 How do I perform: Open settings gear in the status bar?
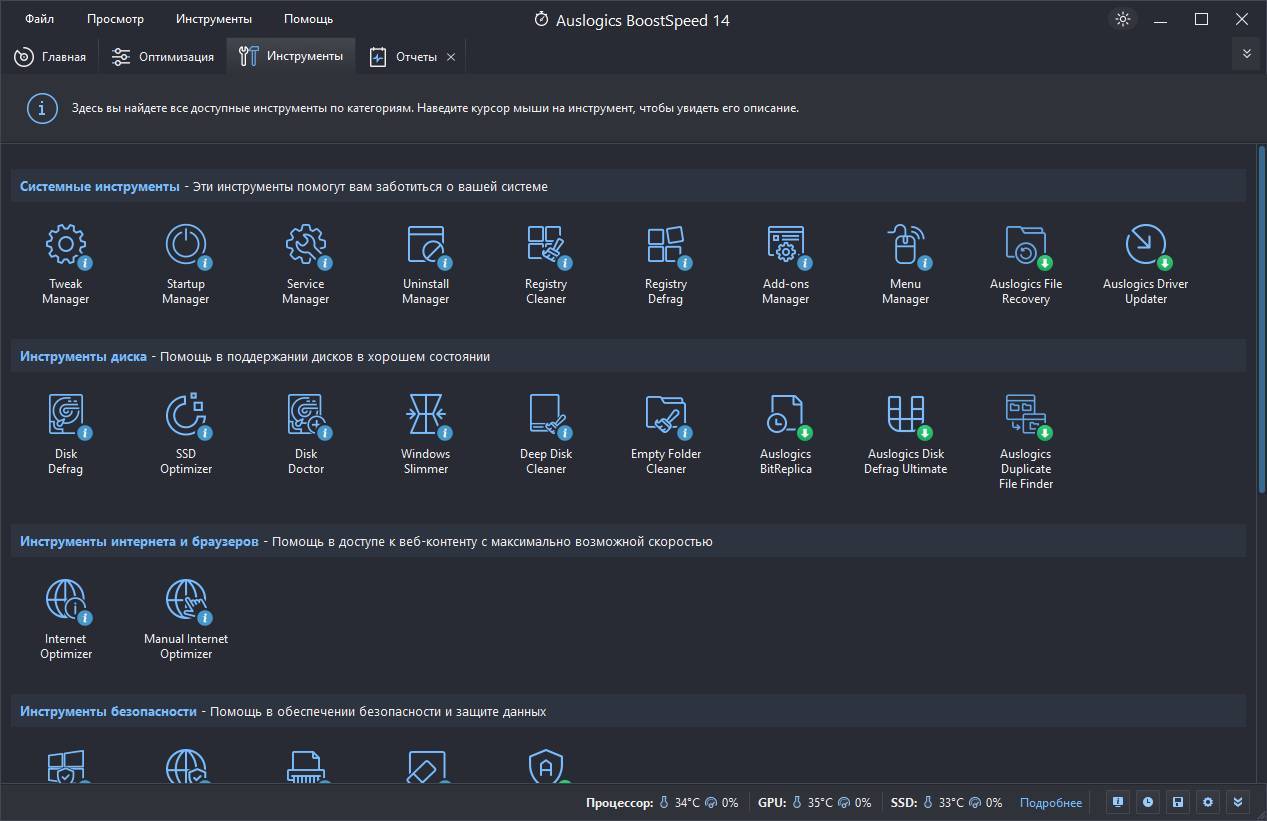click(1208, 802)
